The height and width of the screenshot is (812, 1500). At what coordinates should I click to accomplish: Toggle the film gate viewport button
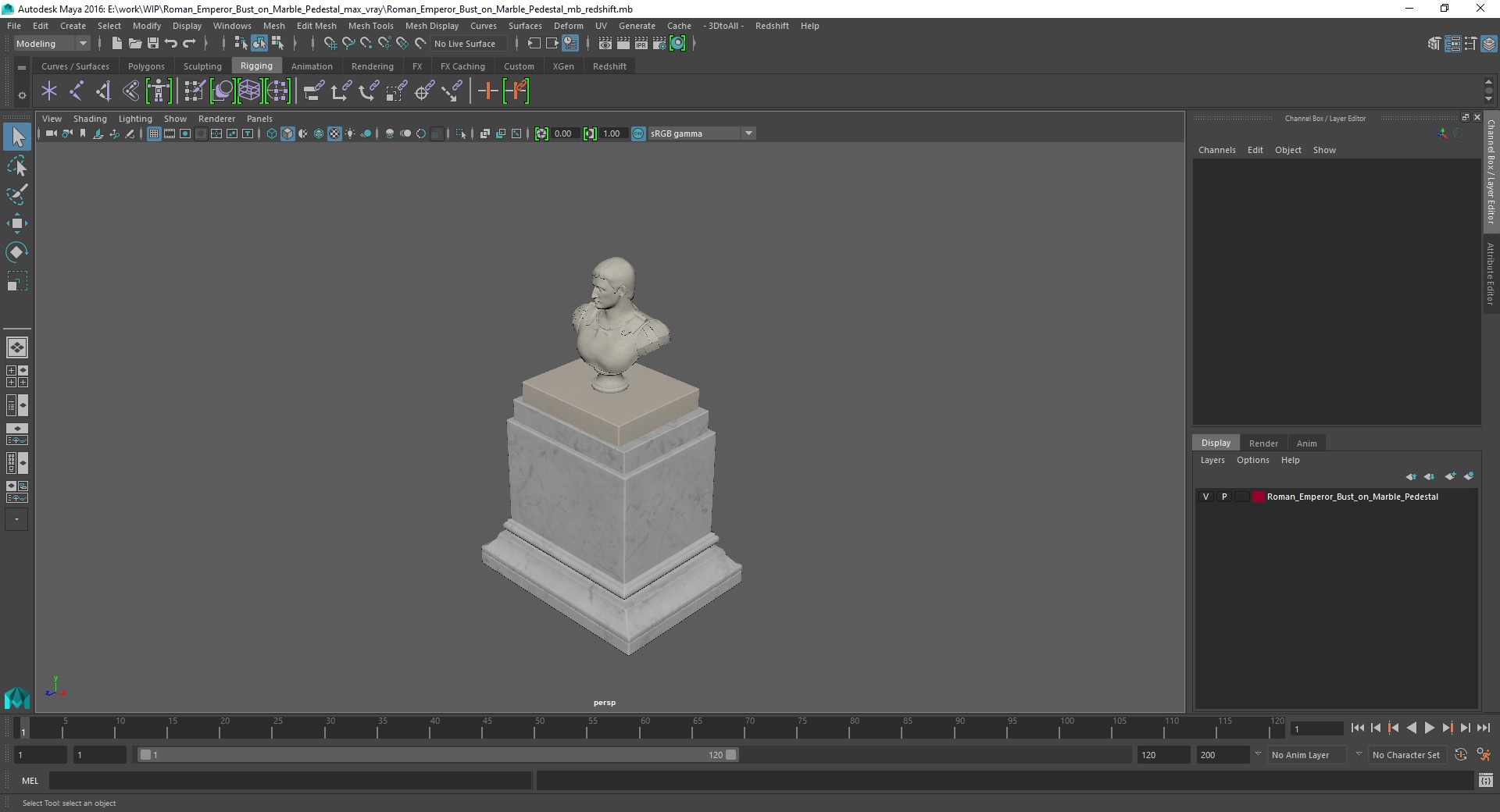pos(170,134)
